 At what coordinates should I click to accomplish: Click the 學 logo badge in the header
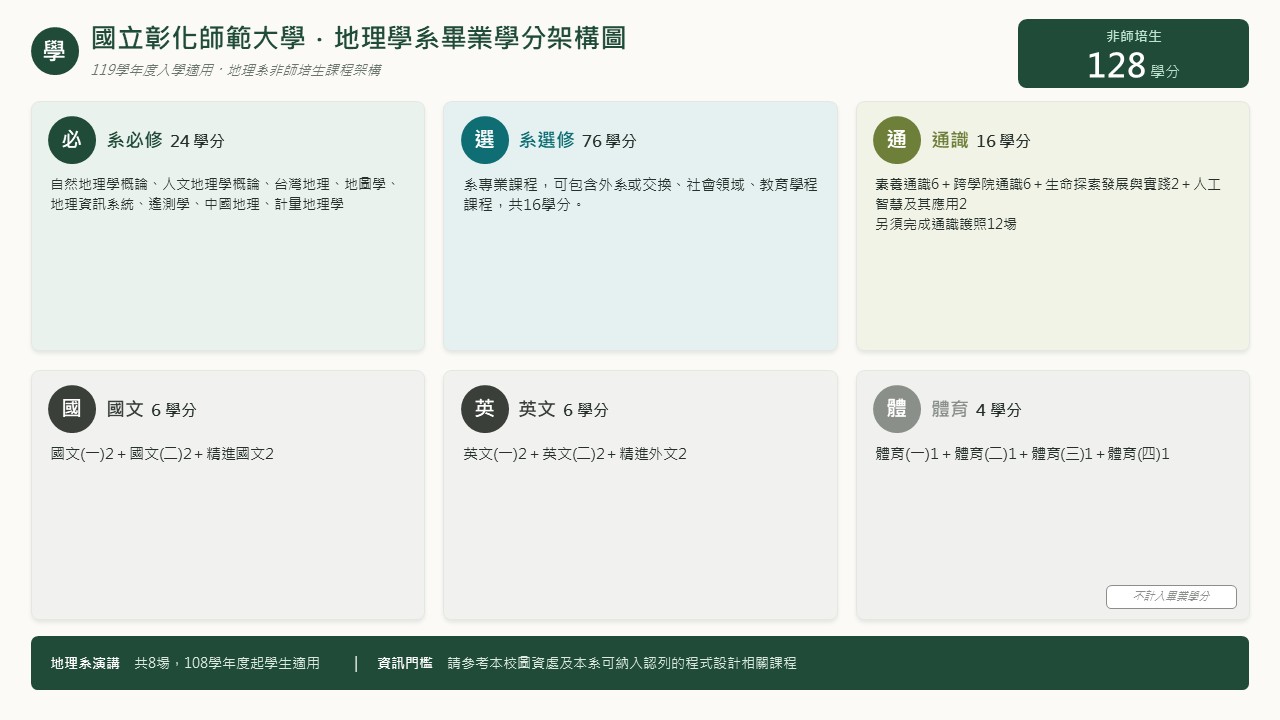55,51
